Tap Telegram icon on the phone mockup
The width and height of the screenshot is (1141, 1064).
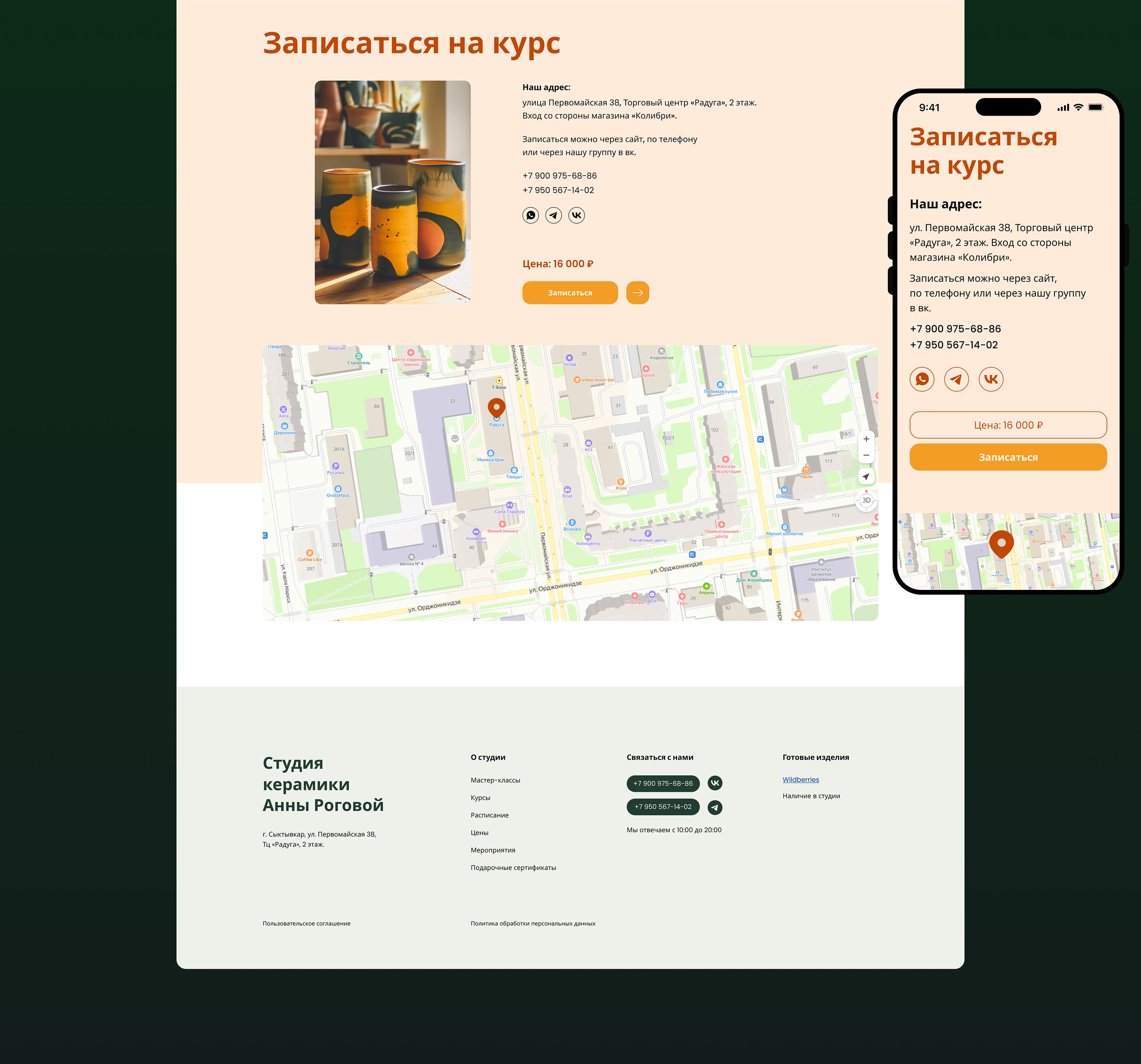click(x=956, y=379)
